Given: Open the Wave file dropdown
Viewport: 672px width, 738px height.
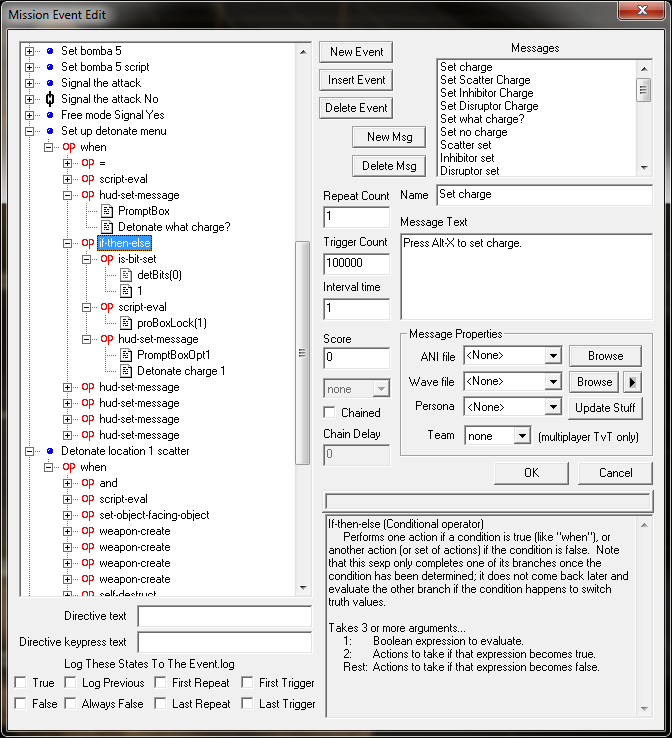Looking at the screenshot, I should (x=553, y=381).
